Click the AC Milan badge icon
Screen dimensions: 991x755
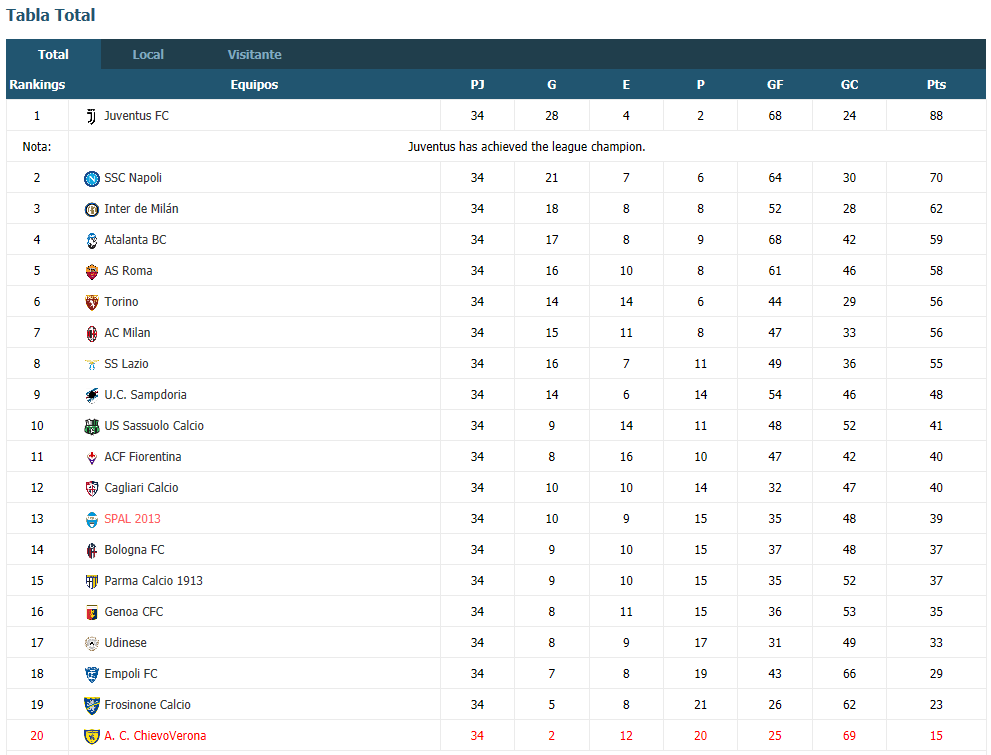tap(92, 334)
